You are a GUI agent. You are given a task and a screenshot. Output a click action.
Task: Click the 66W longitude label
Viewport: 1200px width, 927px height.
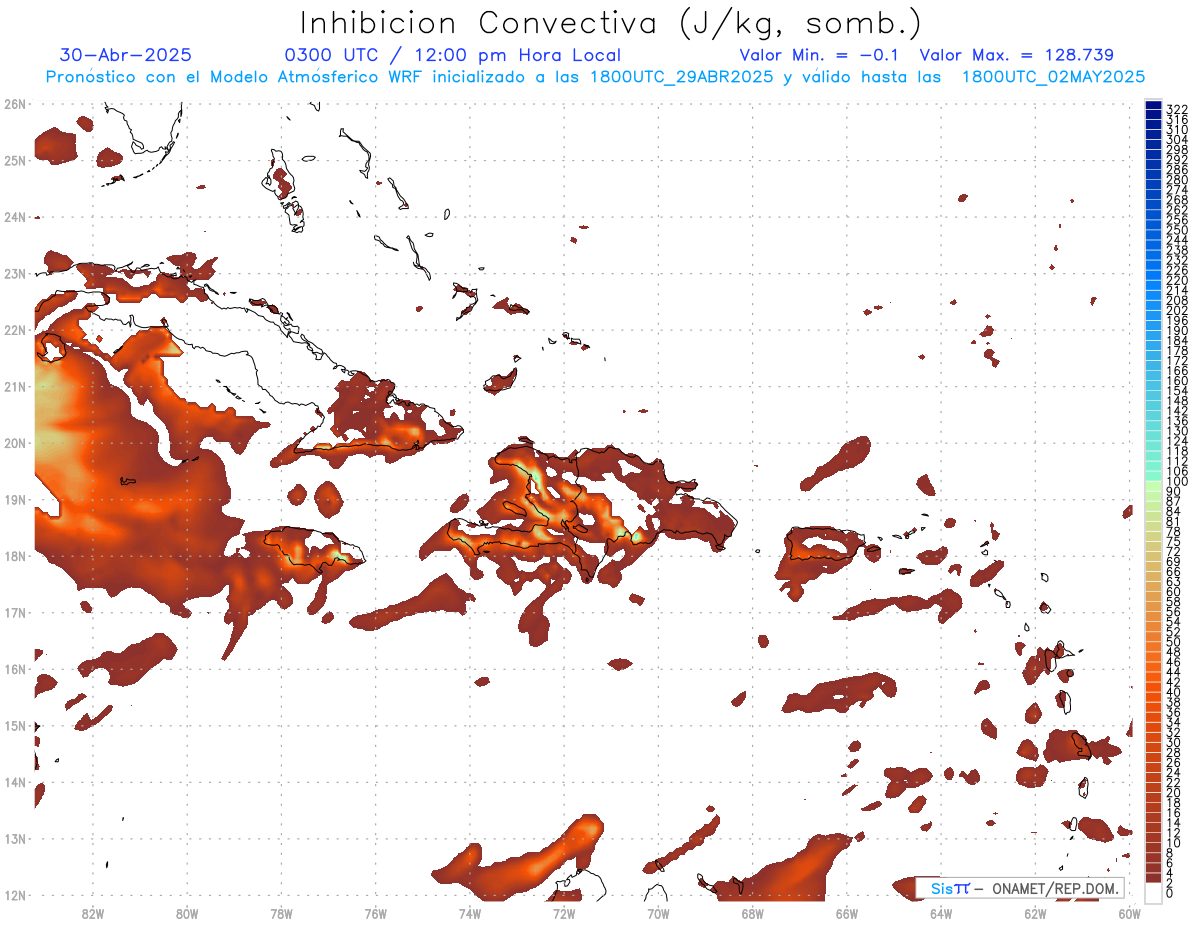tap(846, 913)
